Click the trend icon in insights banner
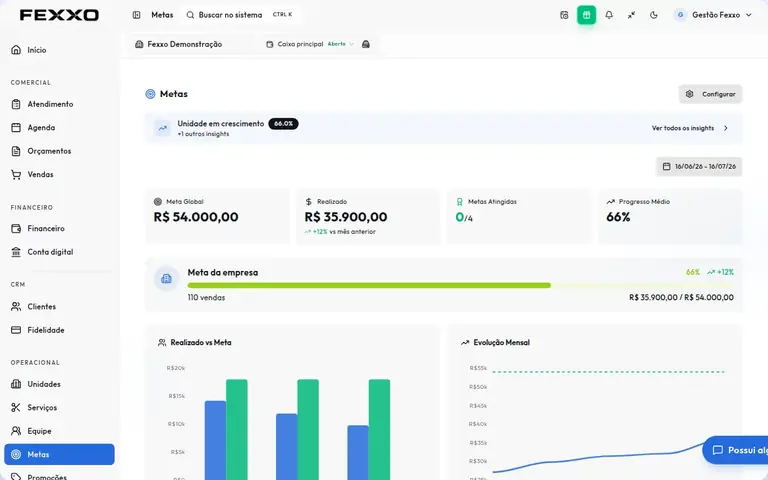Viewport: 768px width, 480px height. [162, 128]
